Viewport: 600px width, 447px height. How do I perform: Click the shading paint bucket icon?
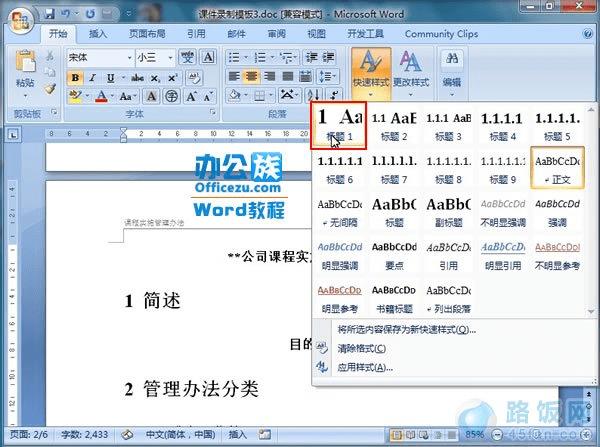tap(234, 95)
